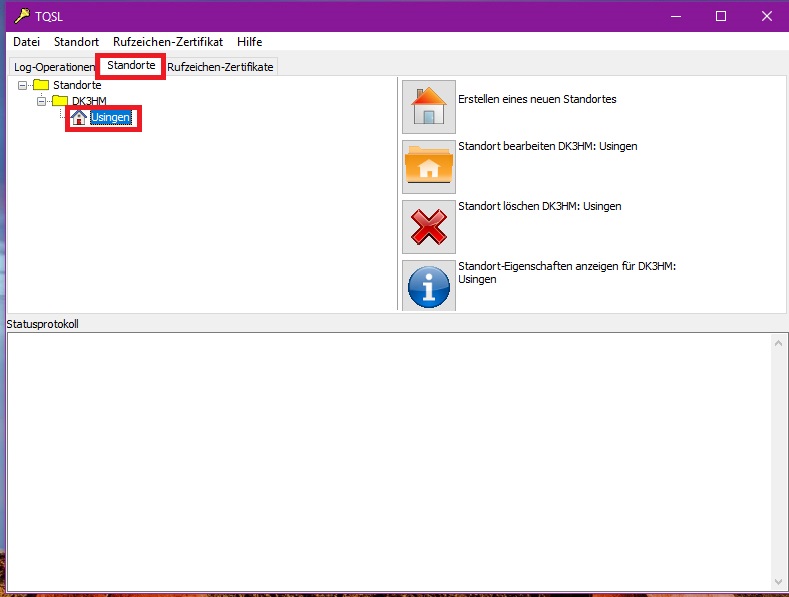Click the status log scroll-down arrow

pos(778,582)
